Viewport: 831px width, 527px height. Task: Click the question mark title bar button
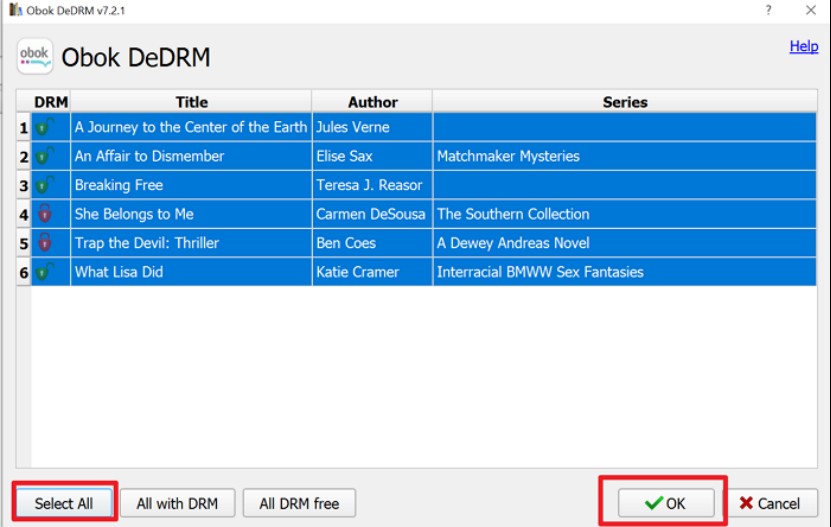coord(768,10)
